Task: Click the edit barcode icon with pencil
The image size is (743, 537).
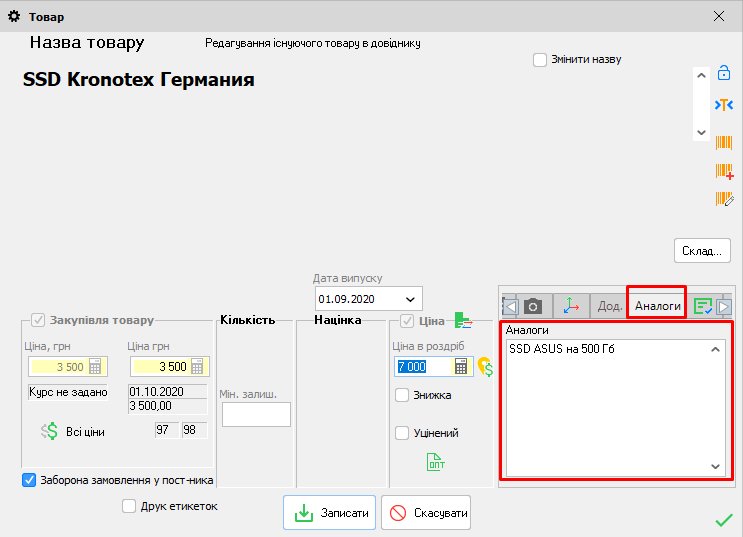Action: point(724,199)
